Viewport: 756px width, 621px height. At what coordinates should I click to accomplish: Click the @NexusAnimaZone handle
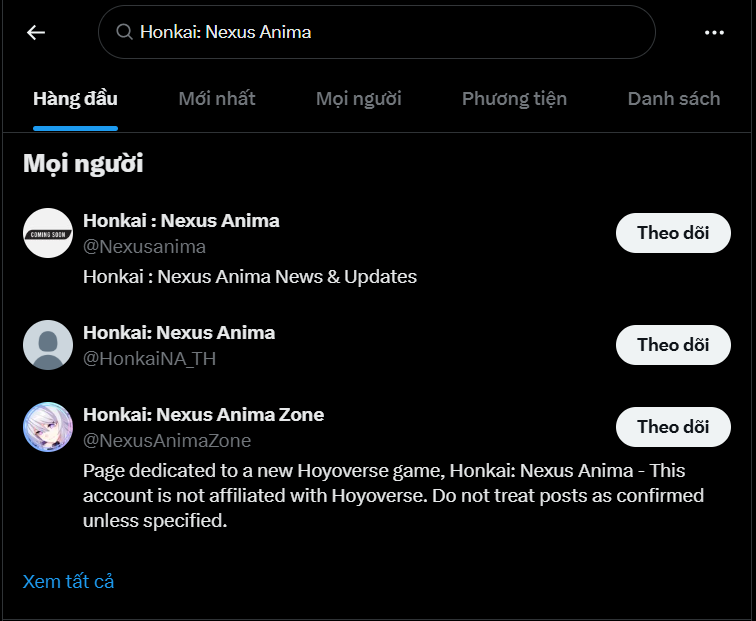167,441
